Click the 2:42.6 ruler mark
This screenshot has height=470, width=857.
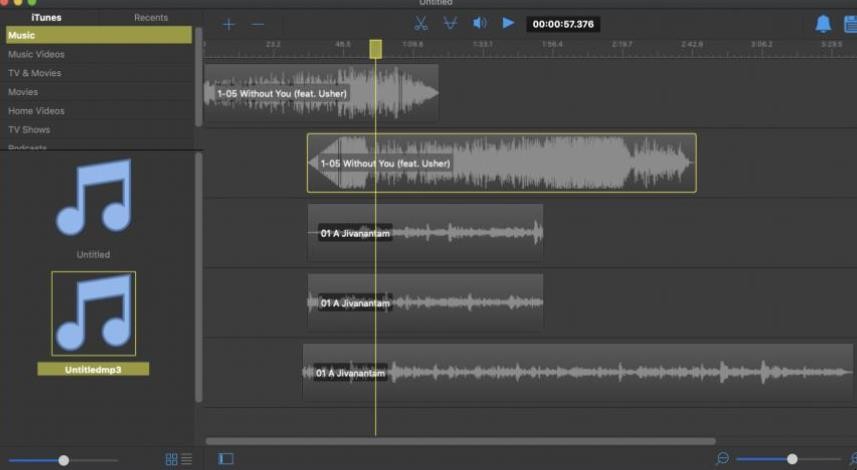point(692,44)
